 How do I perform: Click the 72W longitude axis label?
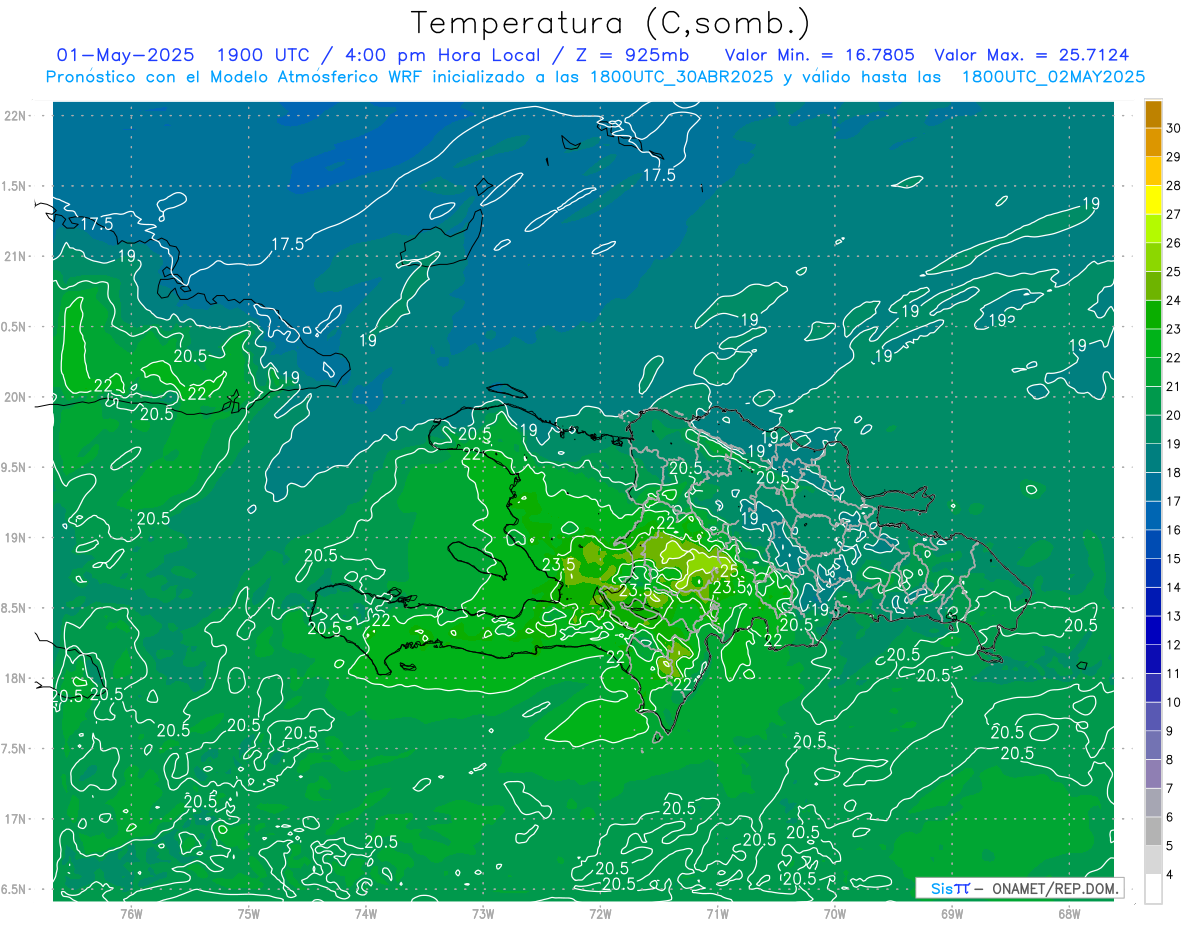click(600, 914)
